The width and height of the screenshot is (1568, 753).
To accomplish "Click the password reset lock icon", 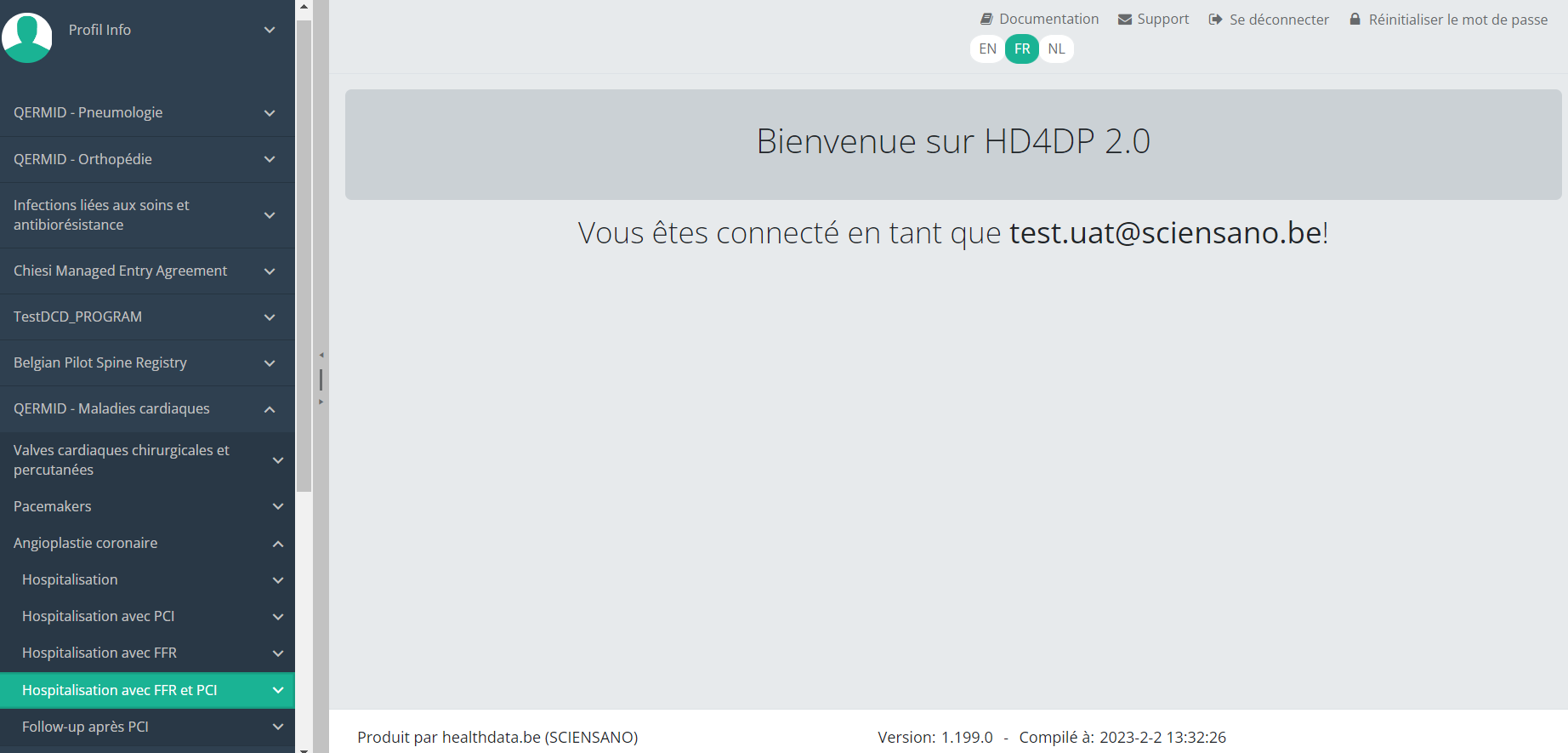I will 1355,19.
